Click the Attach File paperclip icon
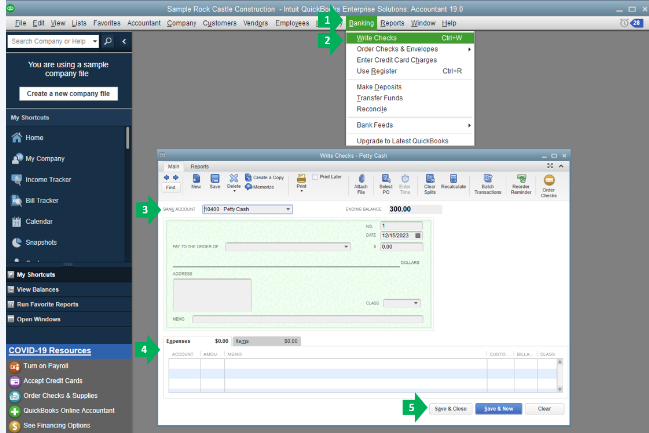 tap(361, 178)
